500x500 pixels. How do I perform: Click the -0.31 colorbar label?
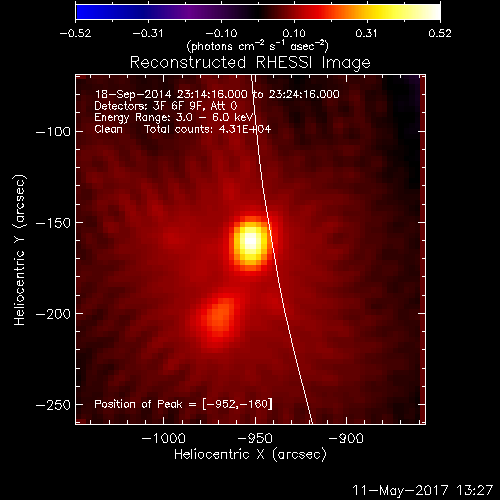pyautogui.click(x=148, y=33)
